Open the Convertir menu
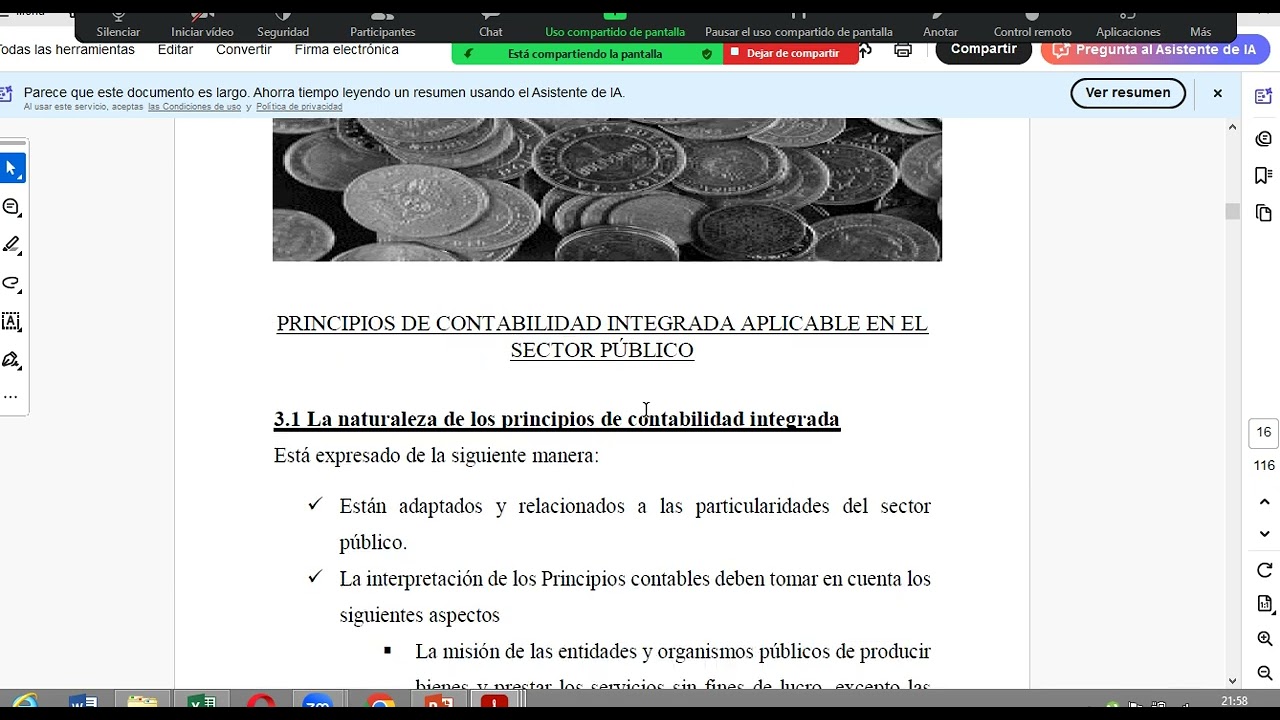This screenshot has width=1280, height=720. 244,50
